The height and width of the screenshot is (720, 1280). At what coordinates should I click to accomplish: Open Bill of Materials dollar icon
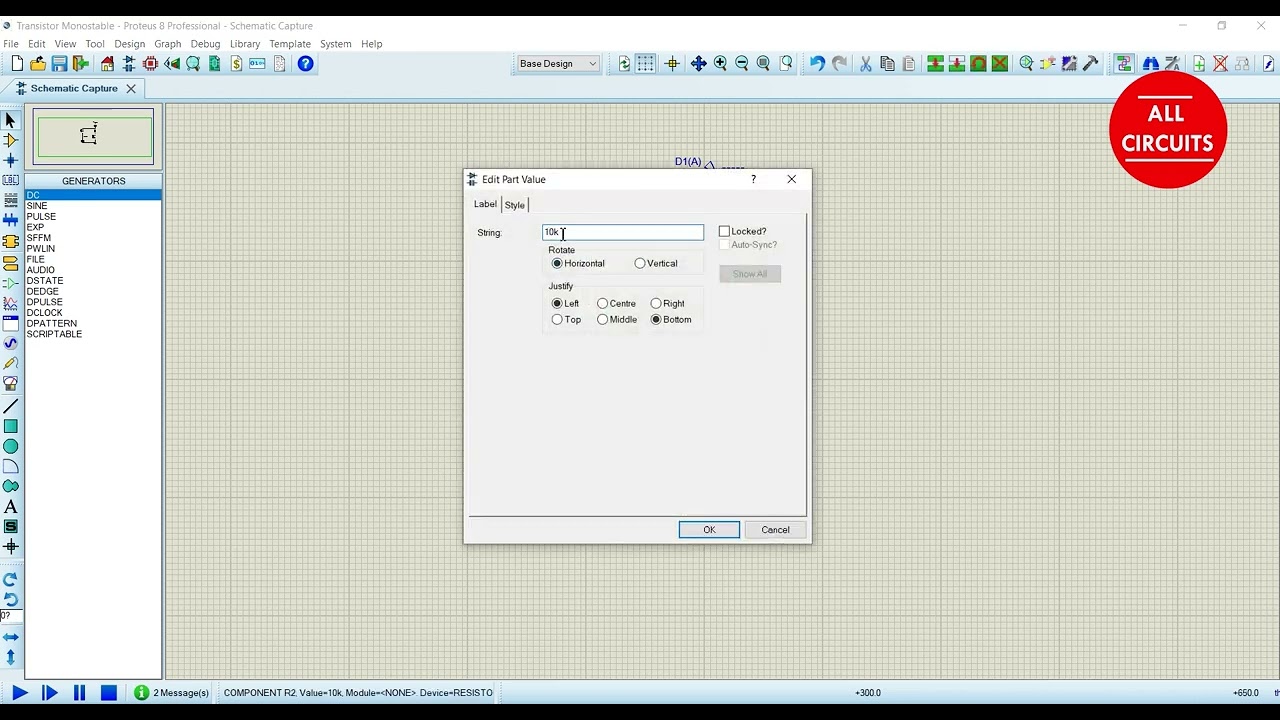236,64
